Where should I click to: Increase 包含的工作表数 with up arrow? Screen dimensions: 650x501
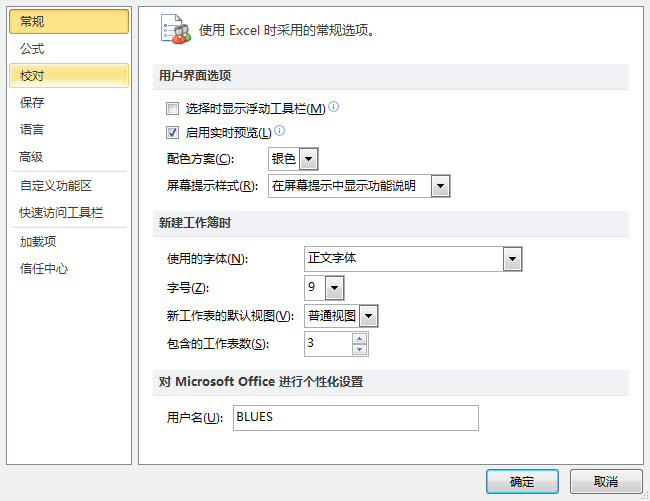tap(359, 339)
